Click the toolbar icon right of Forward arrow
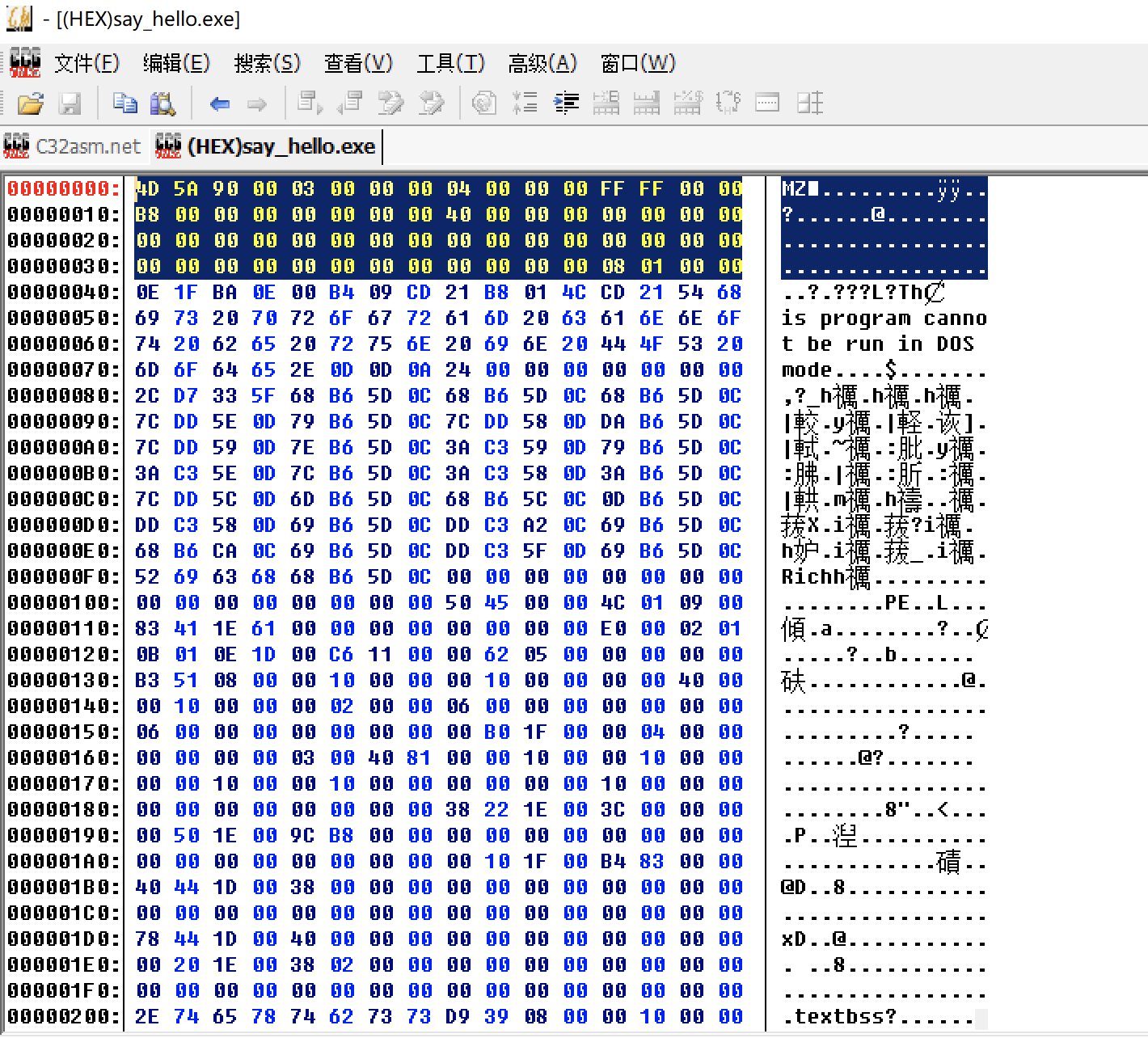The image size is (1148, 1038). 310,103
